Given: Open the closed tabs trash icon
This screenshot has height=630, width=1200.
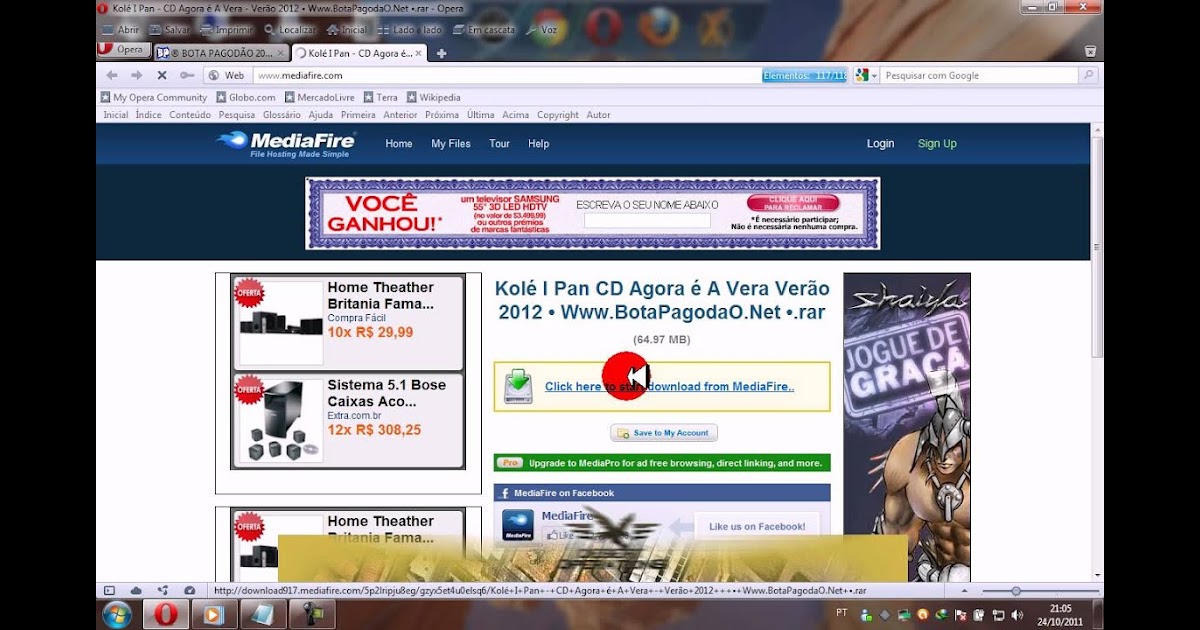Looking at the screenshot, I should 1090,52.
